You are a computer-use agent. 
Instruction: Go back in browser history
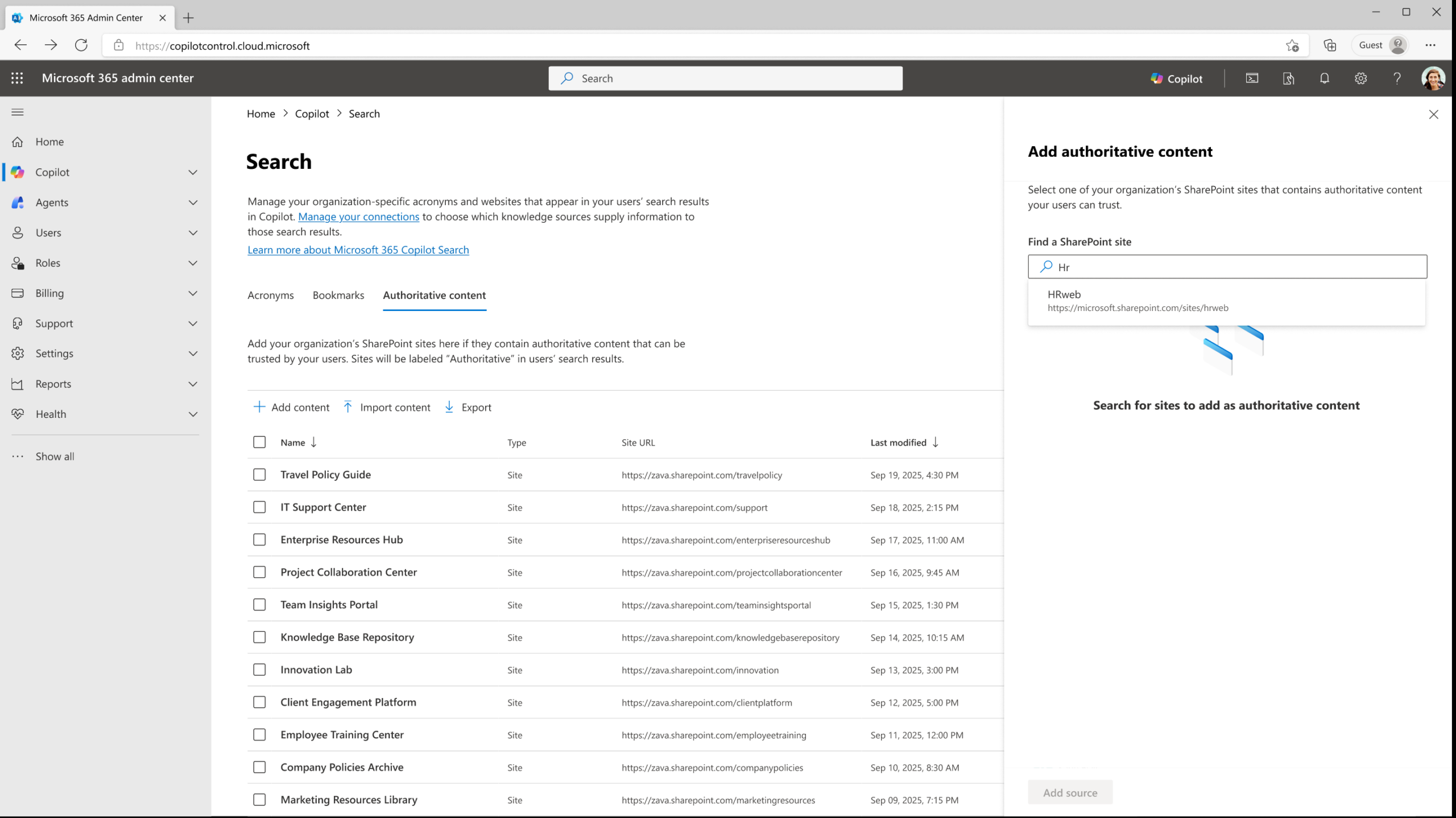pos(20,45)
